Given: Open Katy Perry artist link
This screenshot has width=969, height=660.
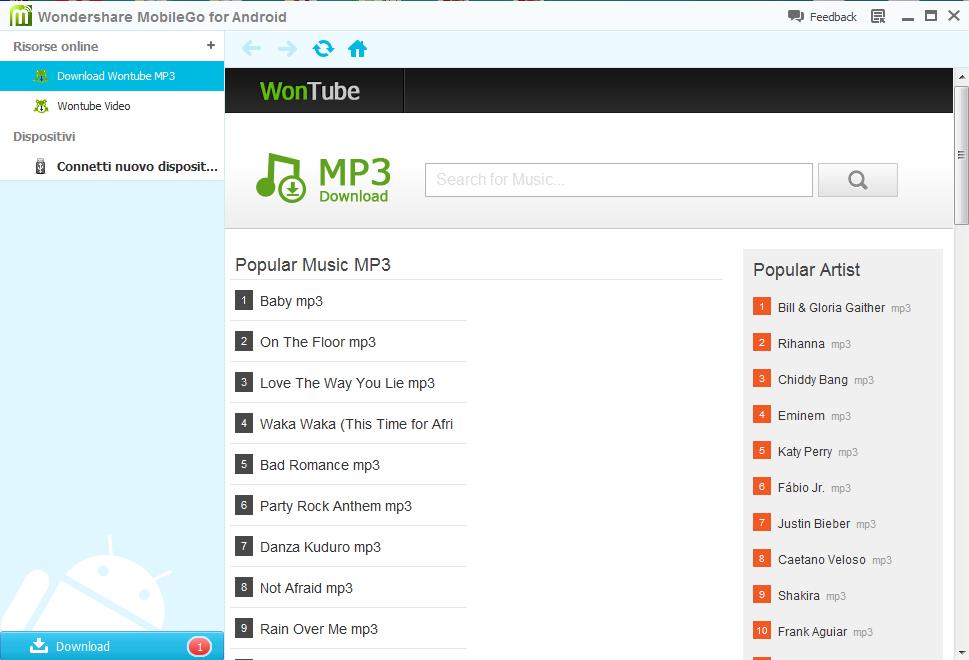Looking at the screenshot, I should [805, 452].
